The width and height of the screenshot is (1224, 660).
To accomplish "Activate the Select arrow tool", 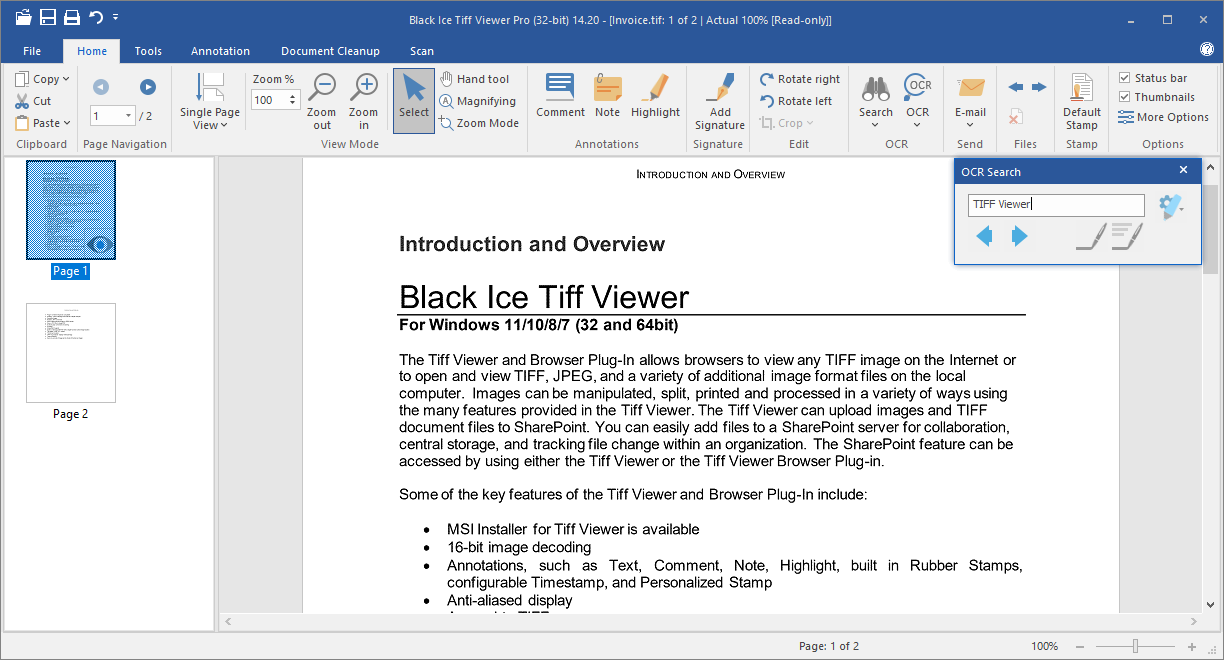I will click(x=414, y=101).
